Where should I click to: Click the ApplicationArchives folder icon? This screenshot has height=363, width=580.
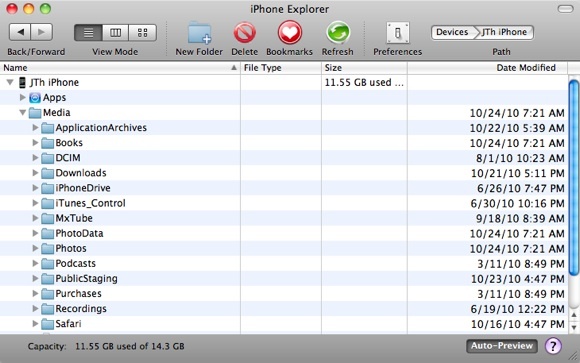pos(47,128)
